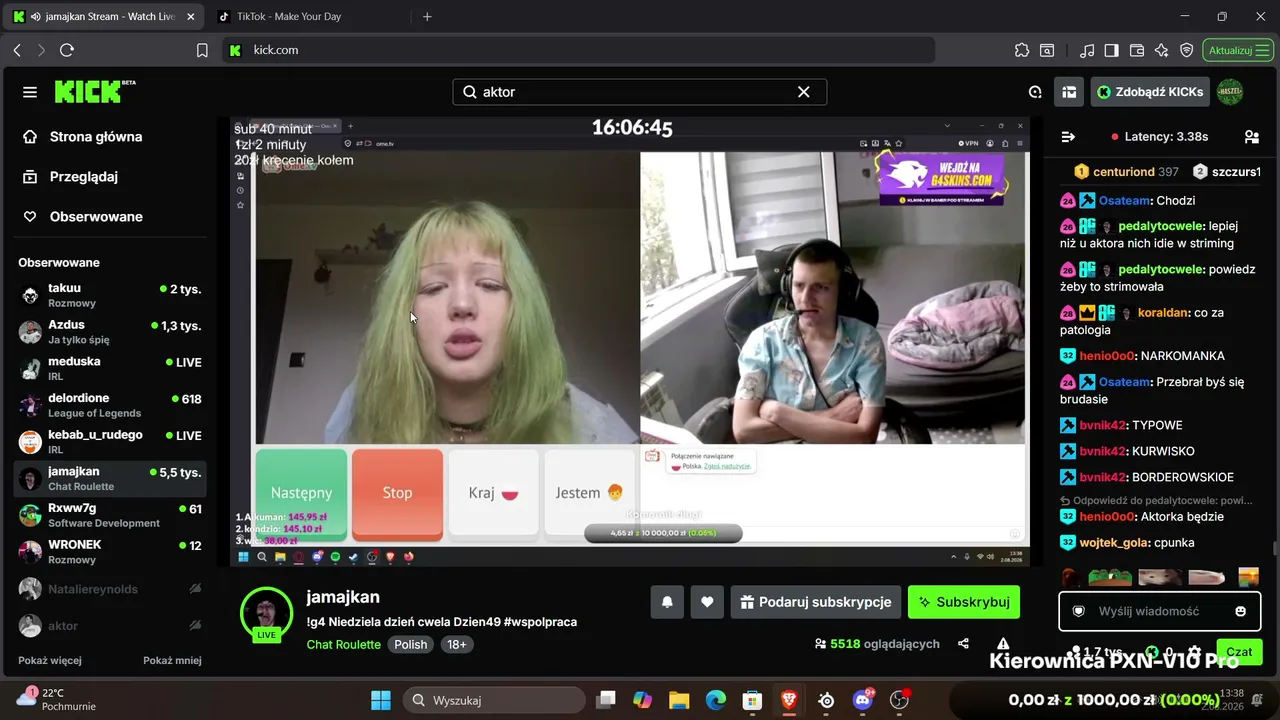This screenshot has width=1280, height=720.
Task: Open the Leo AI sparkle icon
Action: point(1161,50)
